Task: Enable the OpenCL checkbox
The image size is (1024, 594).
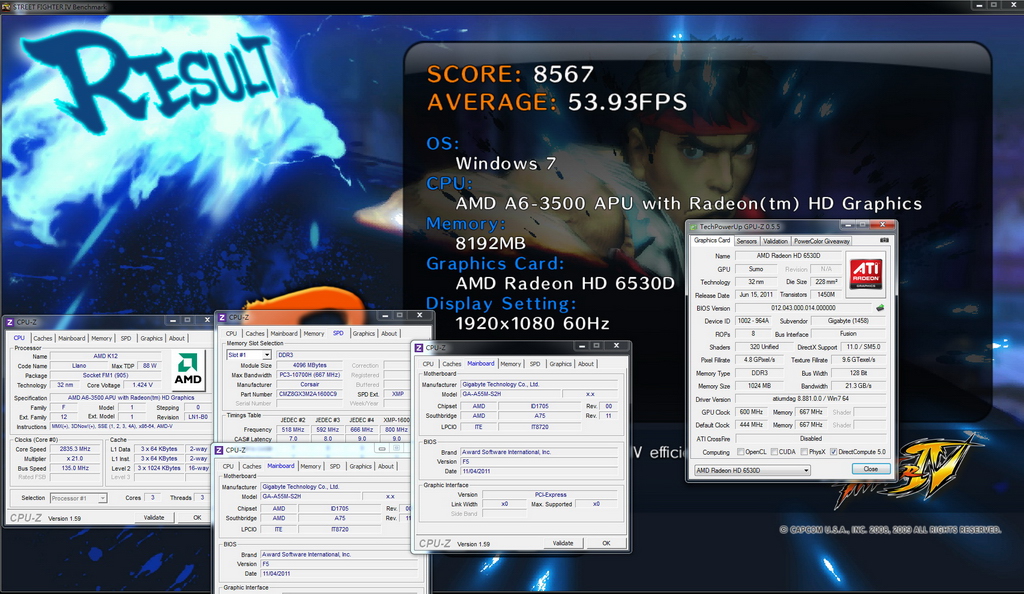Action: [740, 452]
